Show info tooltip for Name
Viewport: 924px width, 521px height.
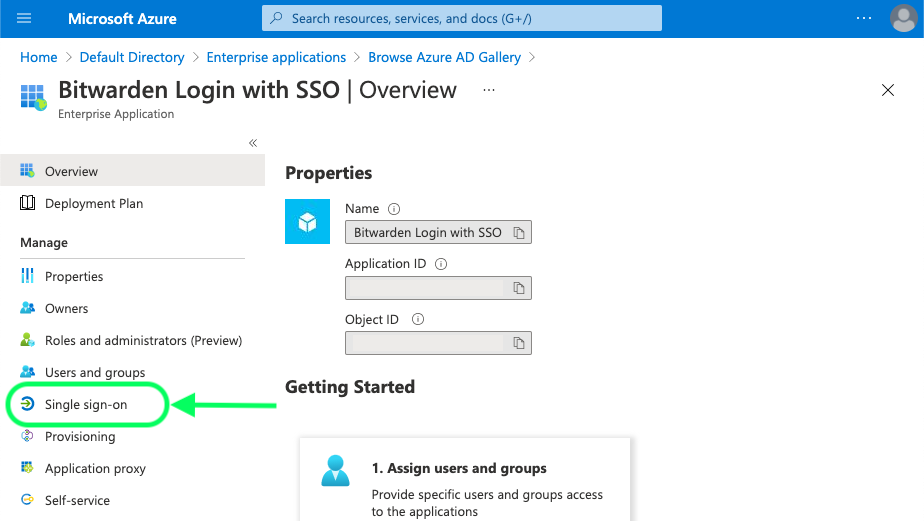394,209
